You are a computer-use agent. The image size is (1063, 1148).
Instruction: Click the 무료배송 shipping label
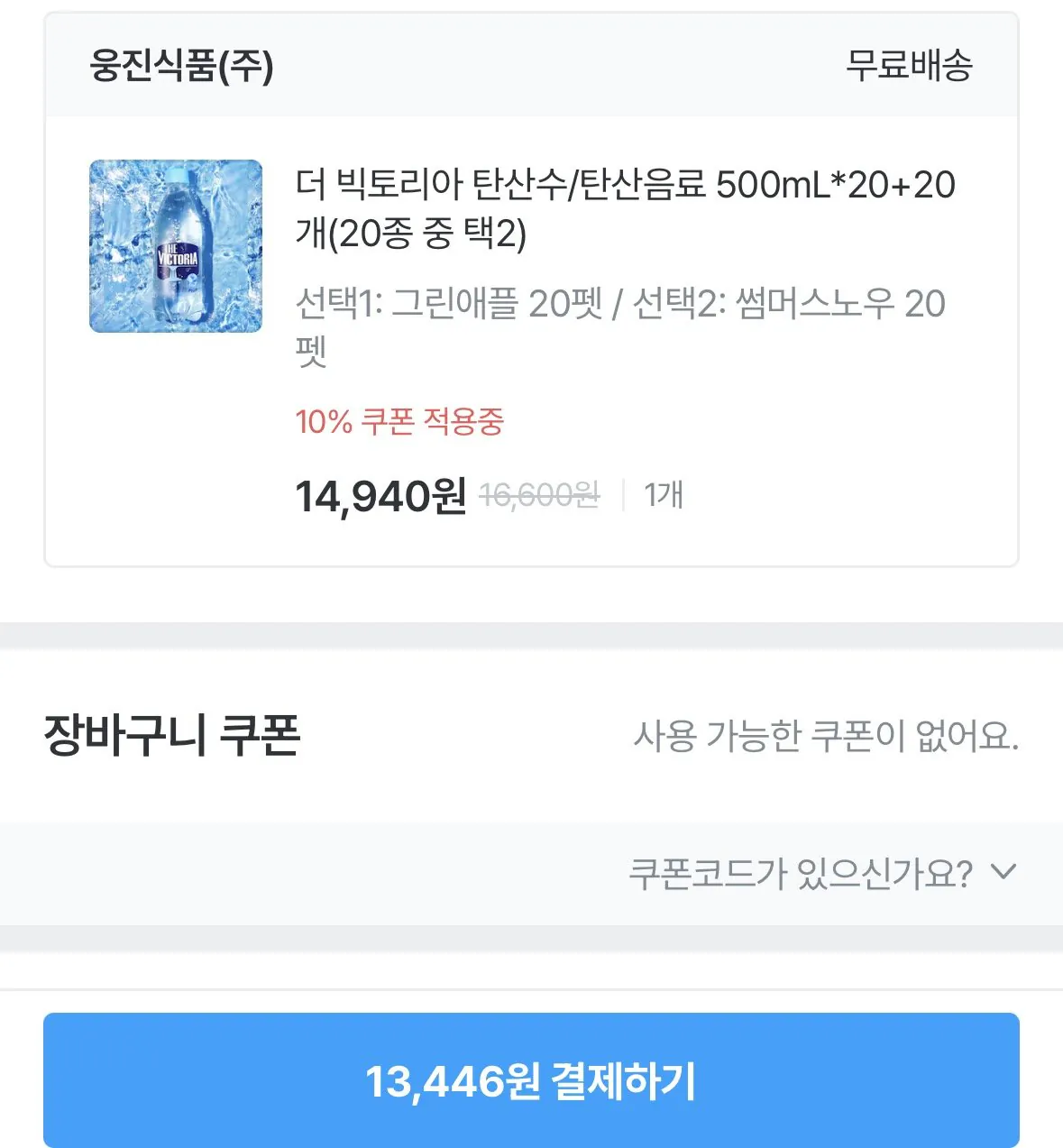(x=908, y=66)
